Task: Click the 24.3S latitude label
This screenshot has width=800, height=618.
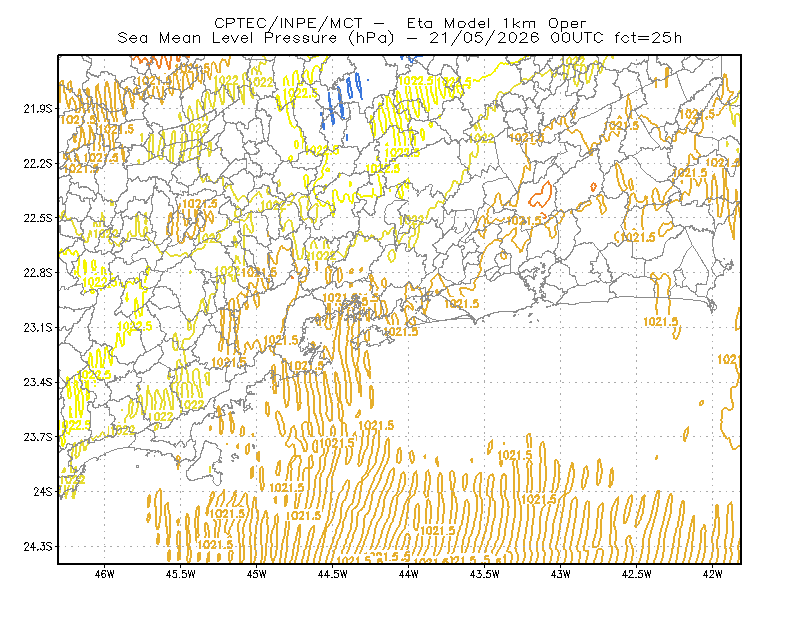Action: coord(37,546)
